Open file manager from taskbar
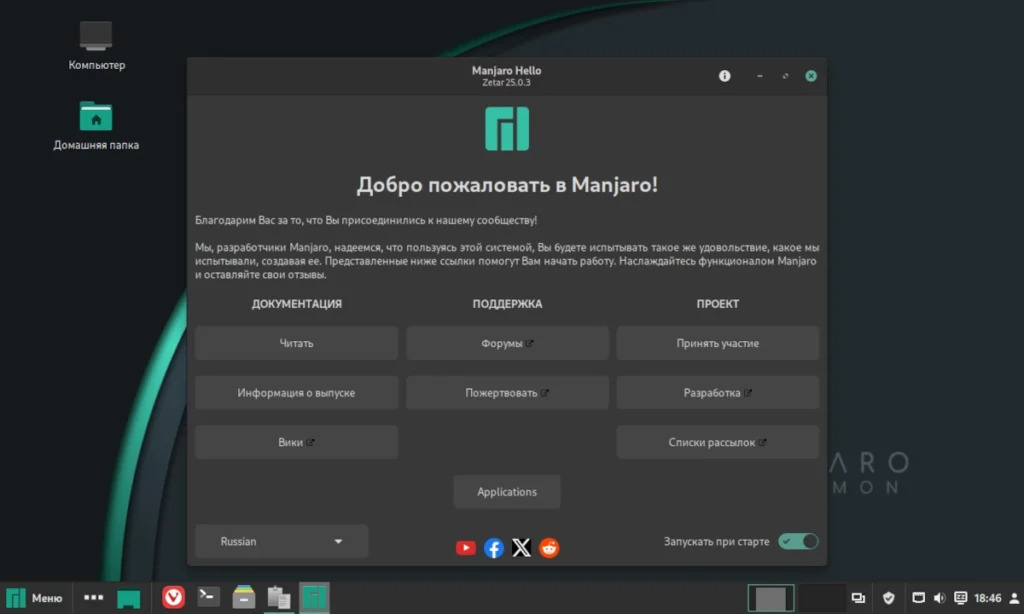 tap(244, 598)
